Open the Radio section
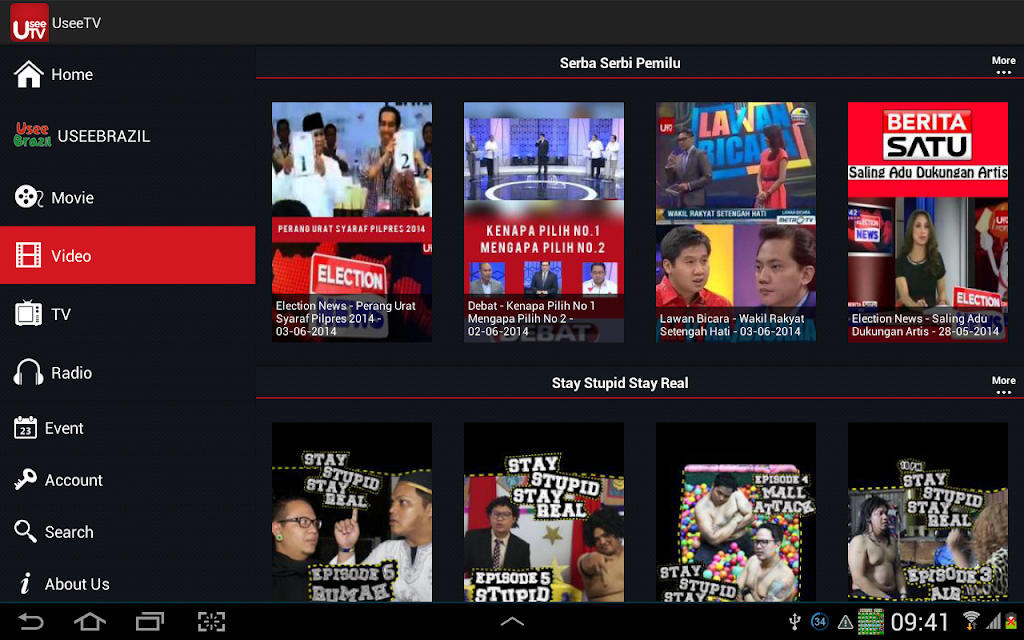Image resolution: width=1024 pixels, height=640 pixels. click(127, 373)
